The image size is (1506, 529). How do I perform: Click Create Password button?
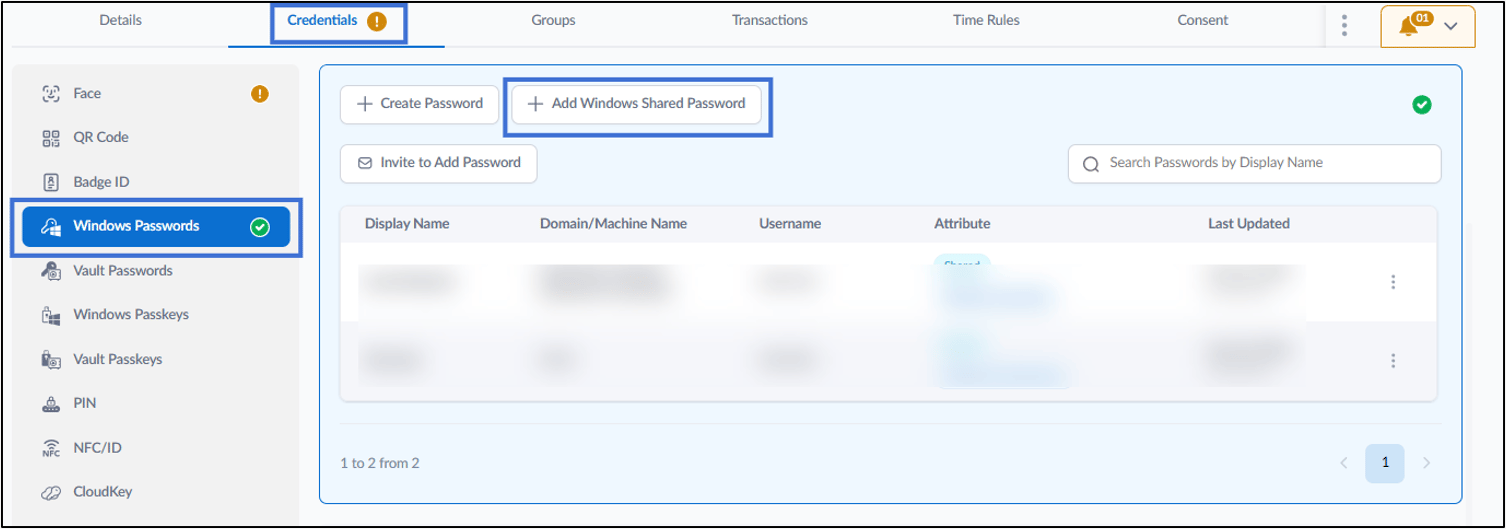(419, 104)
